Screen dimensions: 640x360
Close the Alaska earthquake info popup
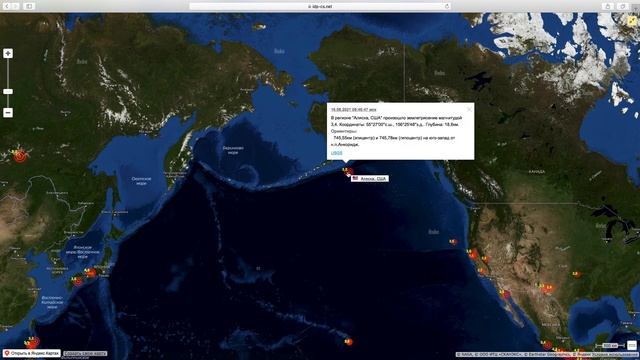click(469, 109)
